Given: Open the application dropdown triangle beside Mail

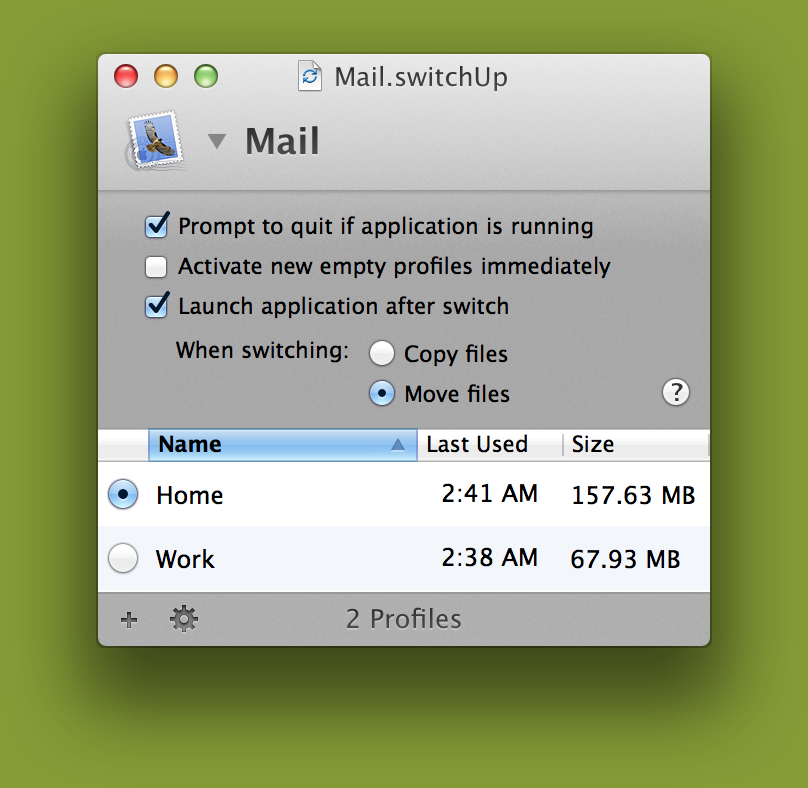Looking at the screenshot, I should coord(217,142).
